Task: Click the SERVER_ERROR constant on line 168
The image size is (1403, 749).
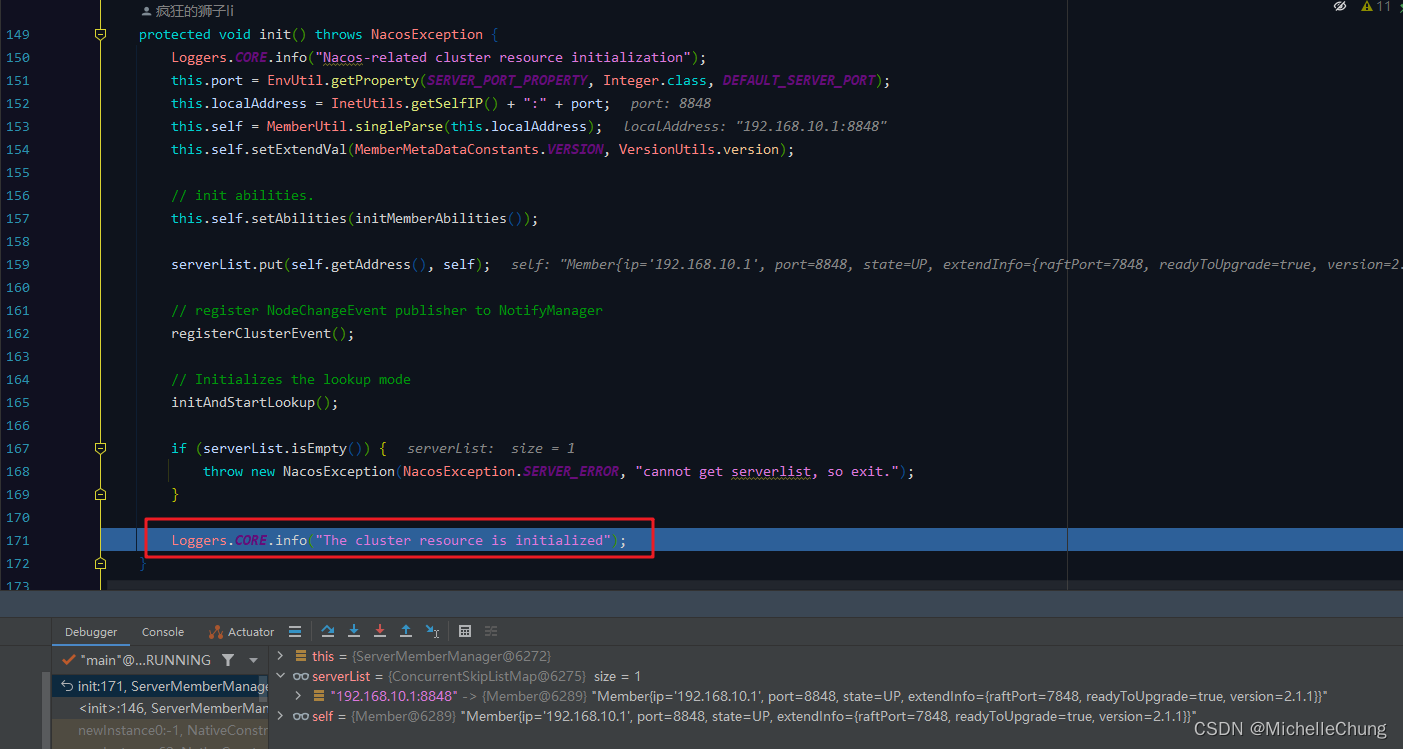Action: (571, 471)
